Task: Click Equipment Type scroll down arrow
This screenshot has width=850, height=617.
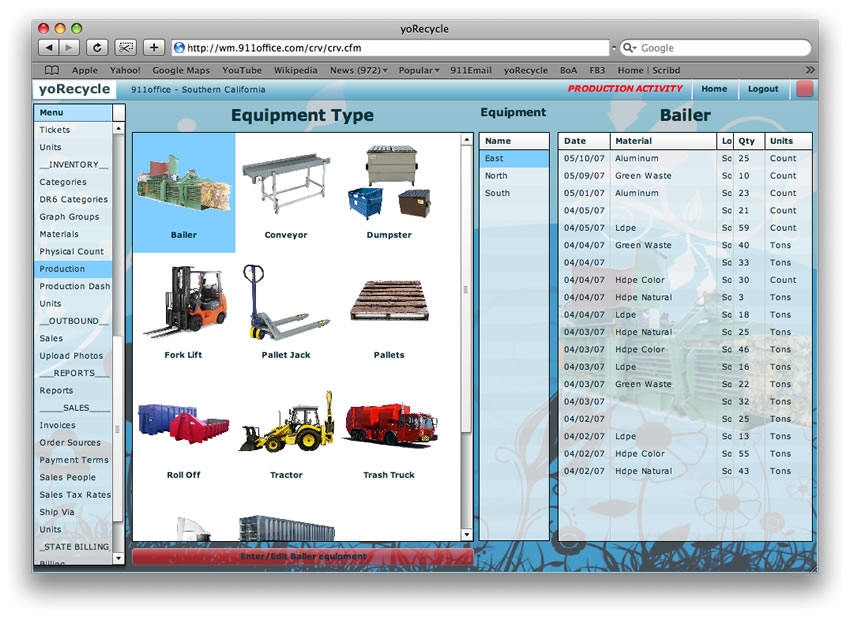Action: (467, 535)
